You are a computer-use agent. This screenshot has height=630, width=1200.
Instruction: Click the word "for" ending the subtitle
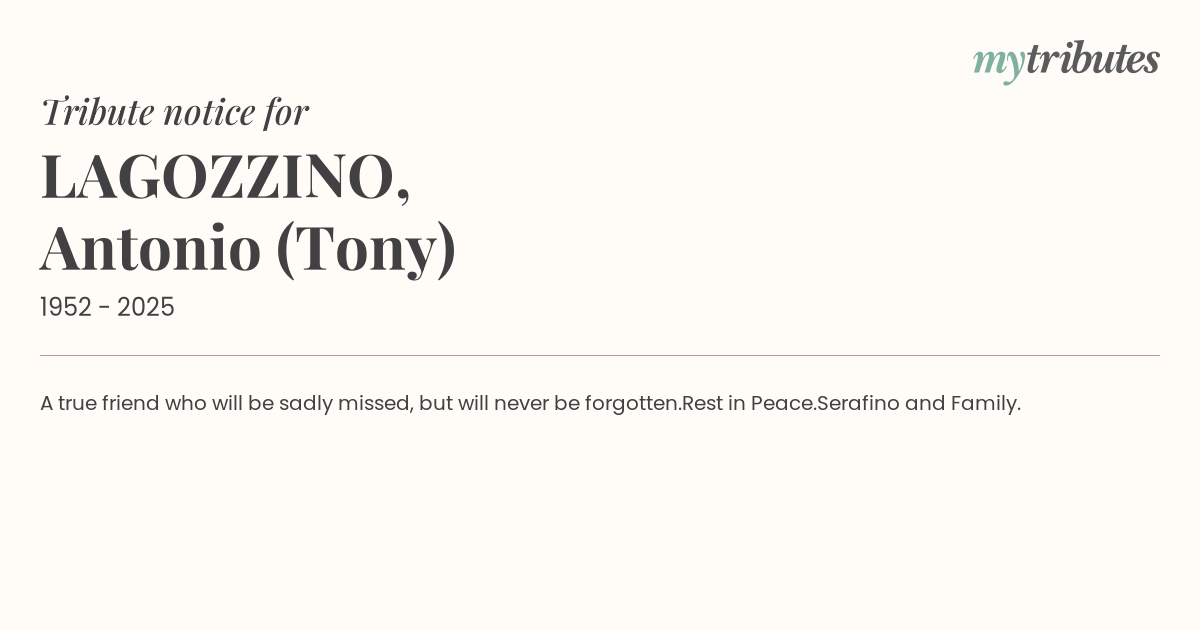click(286, 111)
